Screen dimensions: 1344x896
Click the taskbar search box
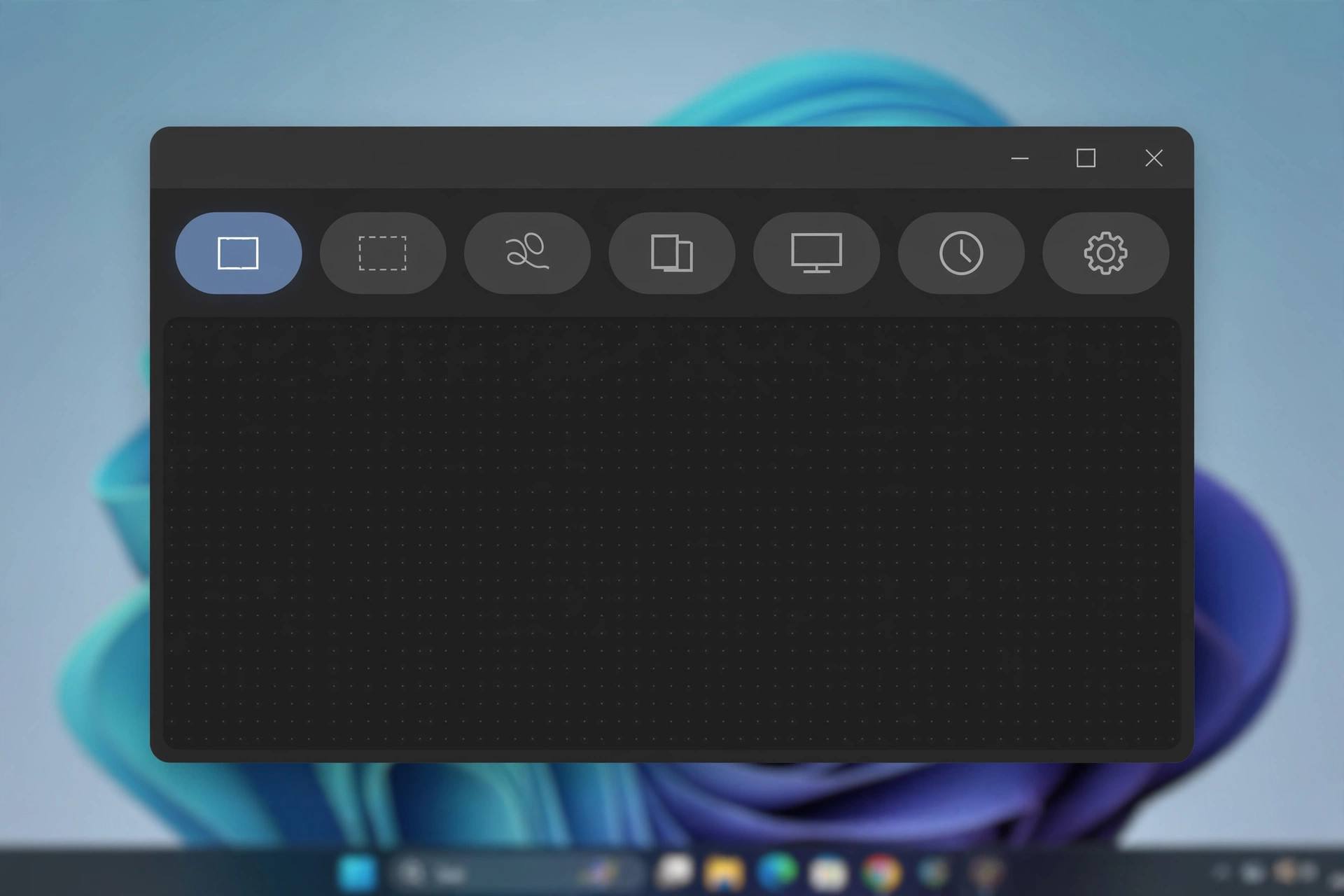pyautogui.click(x=516, y=873)
